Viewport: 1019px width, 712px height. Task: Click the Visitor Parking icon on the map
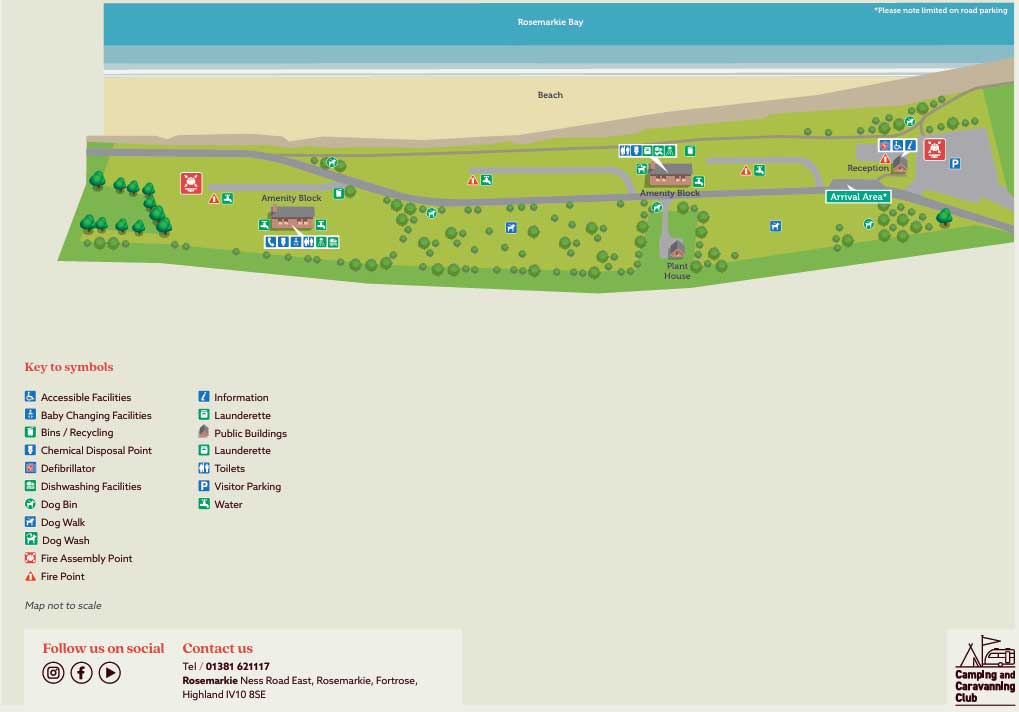click(955, 164)
